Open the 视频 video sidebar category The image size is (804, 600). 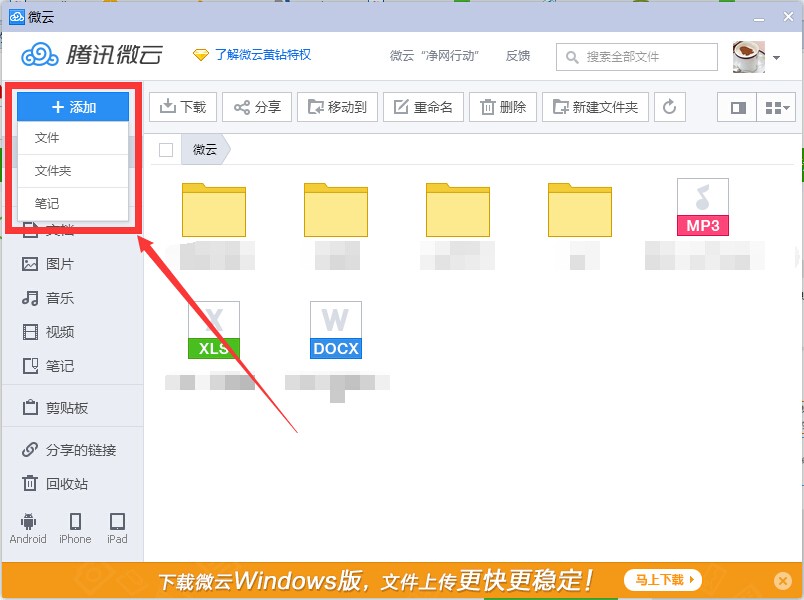[x=48, y=332]
